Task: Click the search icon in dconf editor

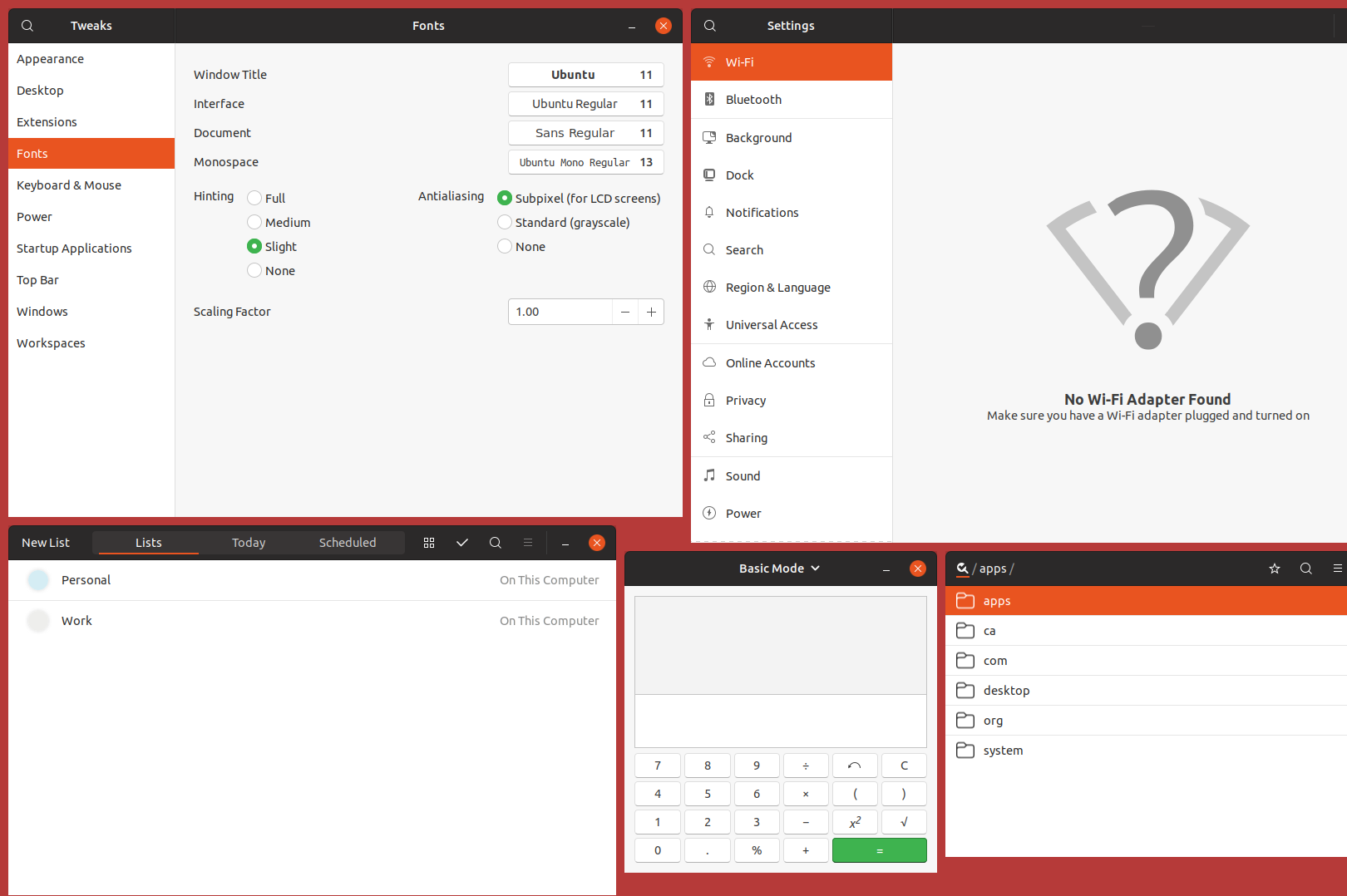Action: 1306,569
